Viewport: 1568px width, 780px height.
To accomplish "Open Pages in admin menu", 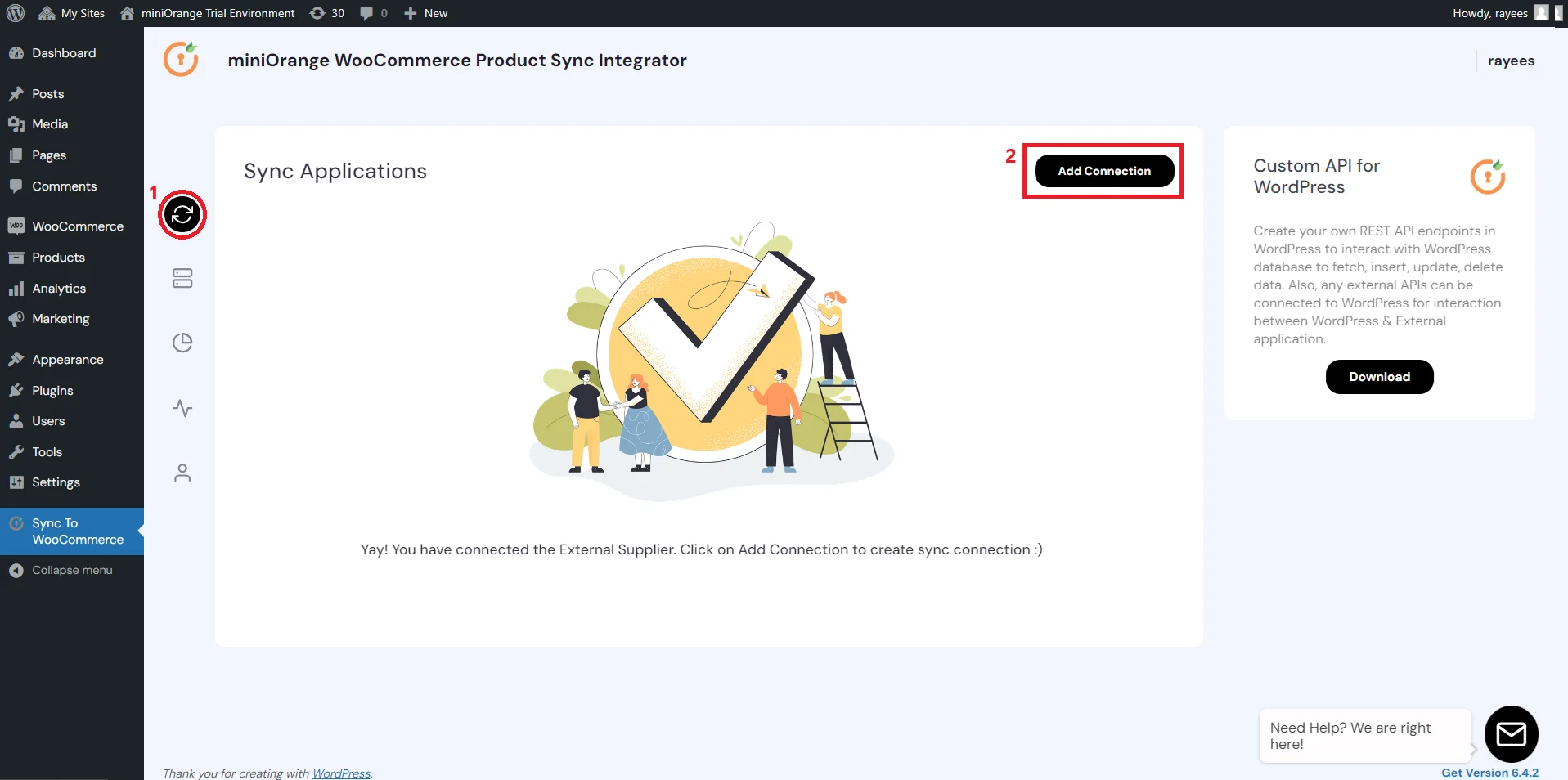I will (x=72, y=155).
